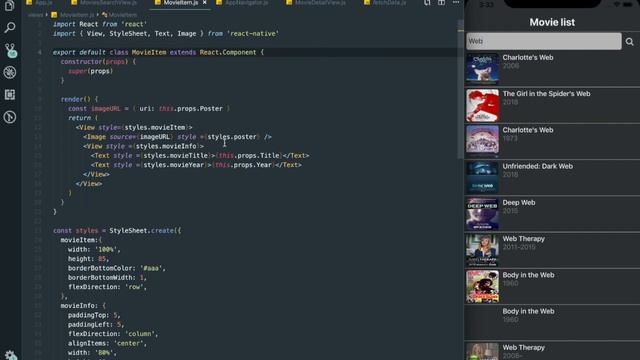Viewport: 640px width, 360px height.
Task: Select 'Deep Web' title
Action: (519, 202)
